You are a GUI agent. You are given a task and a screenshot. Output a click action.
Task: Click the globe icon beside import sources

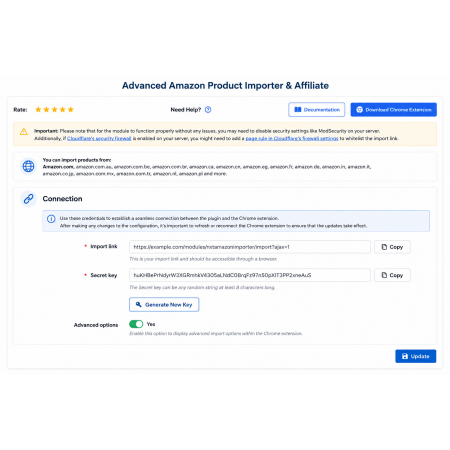pos(28,166)
